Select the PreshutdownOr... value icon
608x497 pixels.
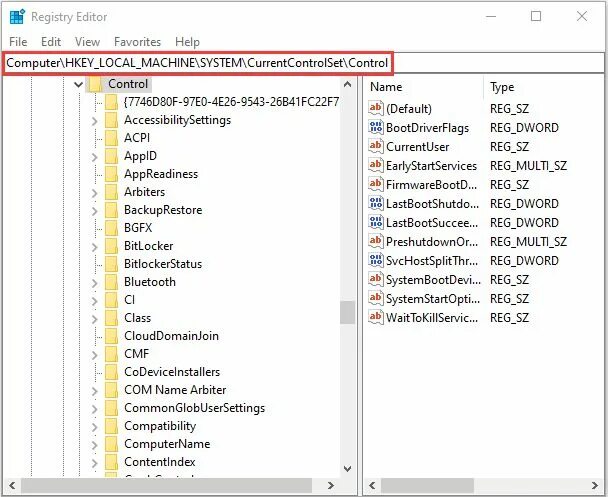(375, 241)
